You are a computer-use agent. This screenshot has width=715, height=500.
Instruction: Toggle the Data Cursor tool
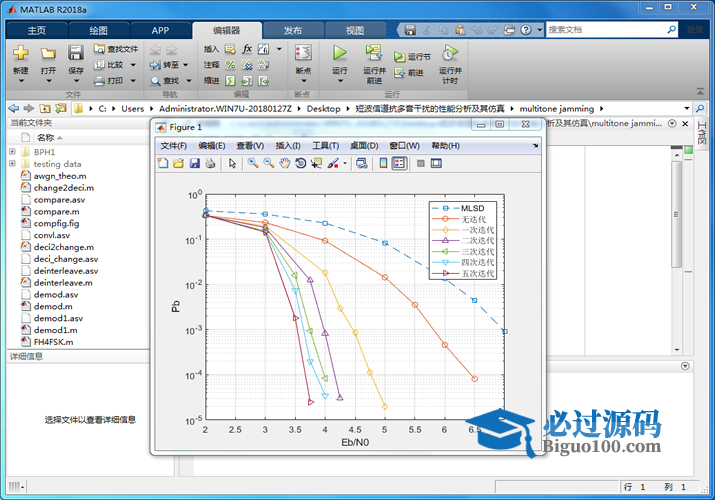click(x=317, y=163)
